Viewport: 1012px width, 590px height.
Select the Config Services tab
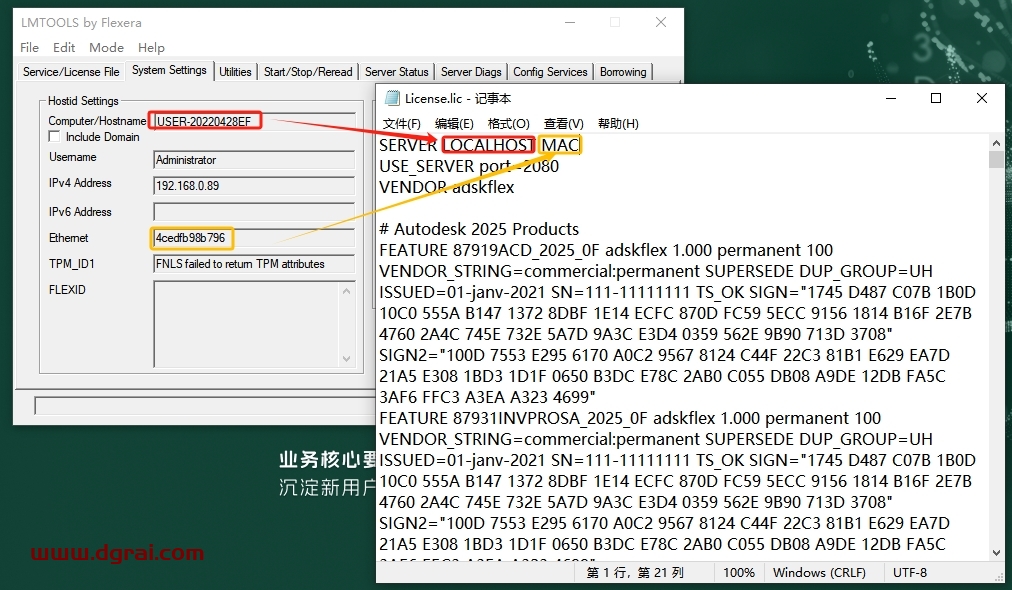click(x=550, y=72)
